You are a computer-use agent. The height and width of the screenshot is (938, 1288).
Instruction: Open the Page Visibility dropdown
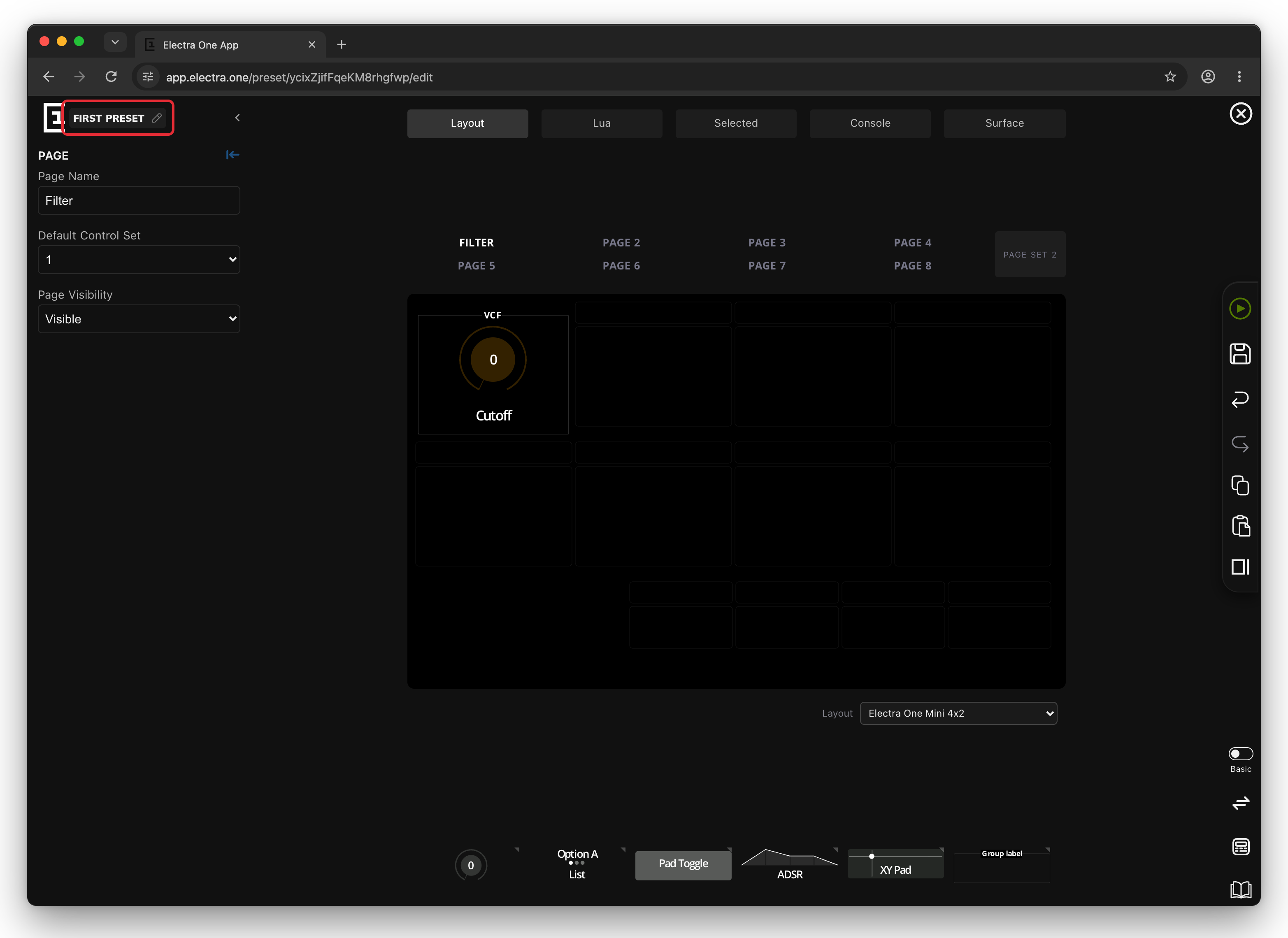click(139, 318)
